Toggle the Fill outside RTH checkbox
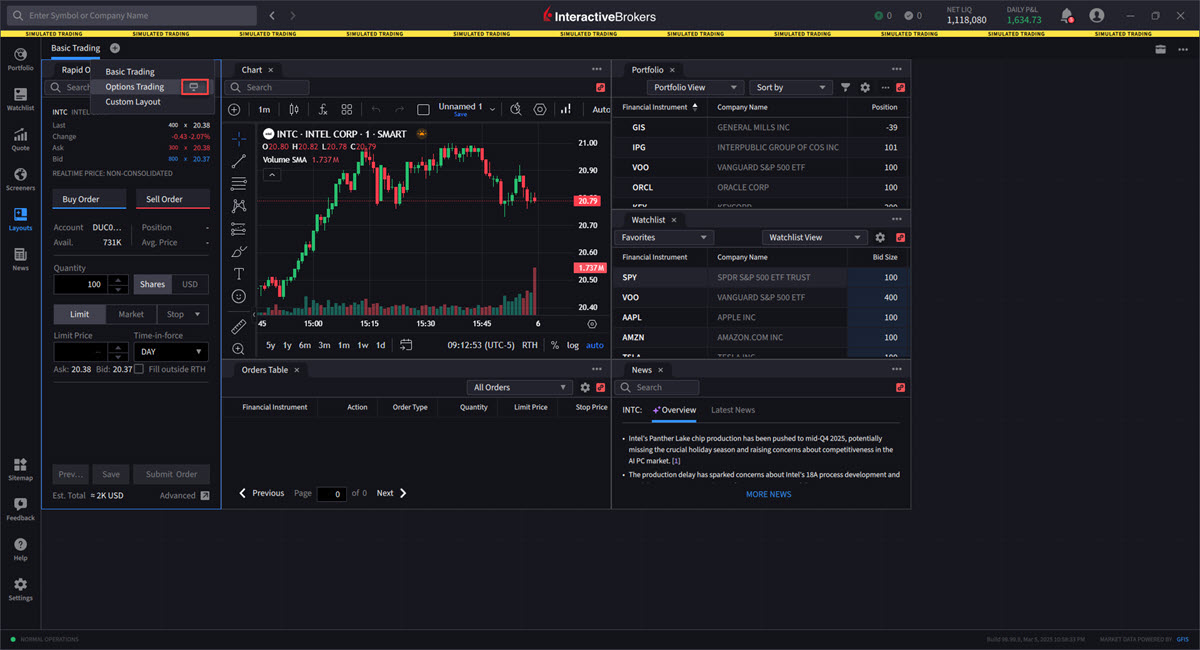Viewport: 1200px width, 650px height. pyautogui.click(x=139, y=369)
